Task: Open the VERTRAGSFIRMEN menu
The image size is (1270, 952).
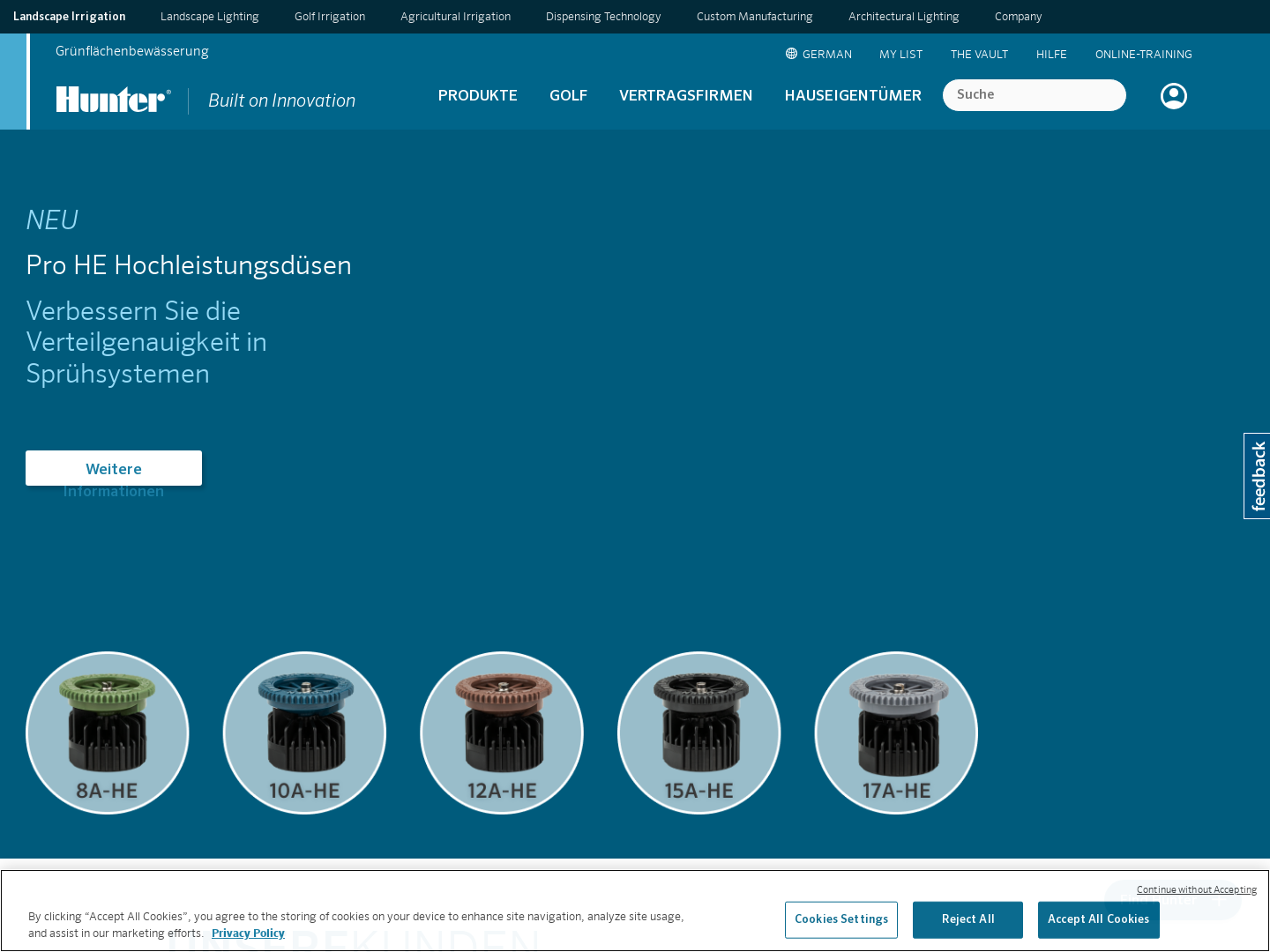Action: coord(686,95)
